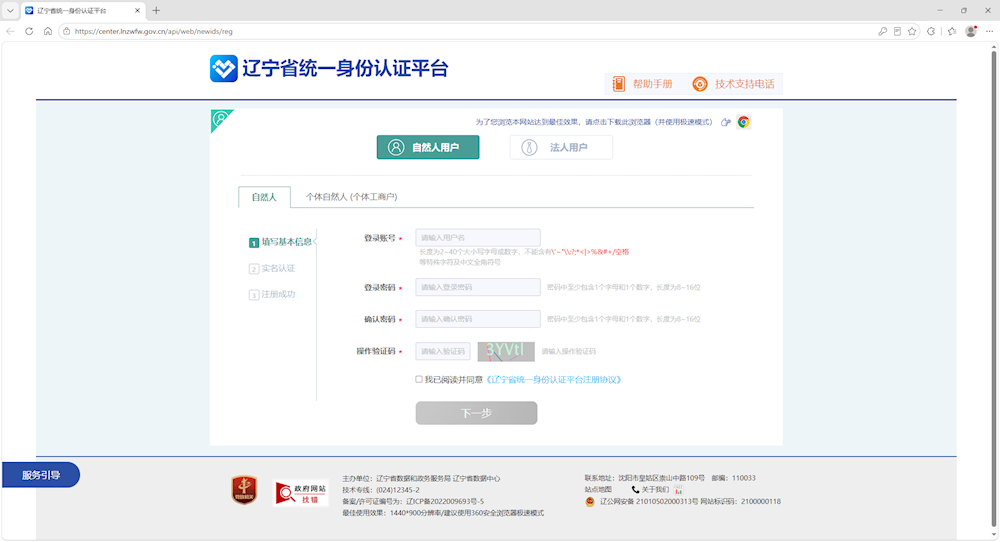Click the Chrome browser download icon
Image resolution: width=1000 pixels, height=542 pixels.
(743, 122)
